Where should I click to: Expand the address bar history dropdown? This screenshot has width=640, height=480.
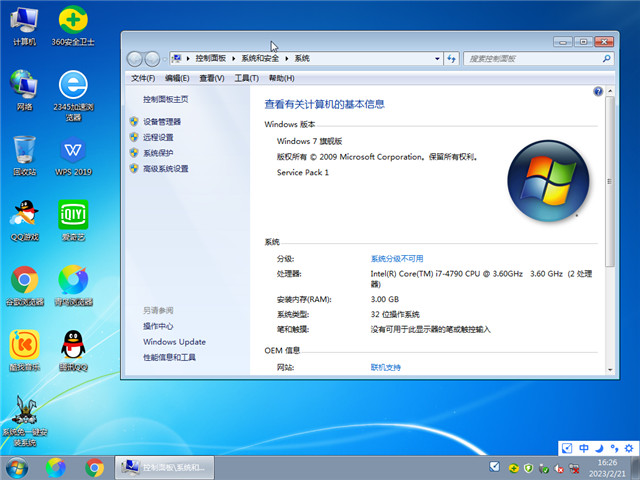click(x=437, y=59)
